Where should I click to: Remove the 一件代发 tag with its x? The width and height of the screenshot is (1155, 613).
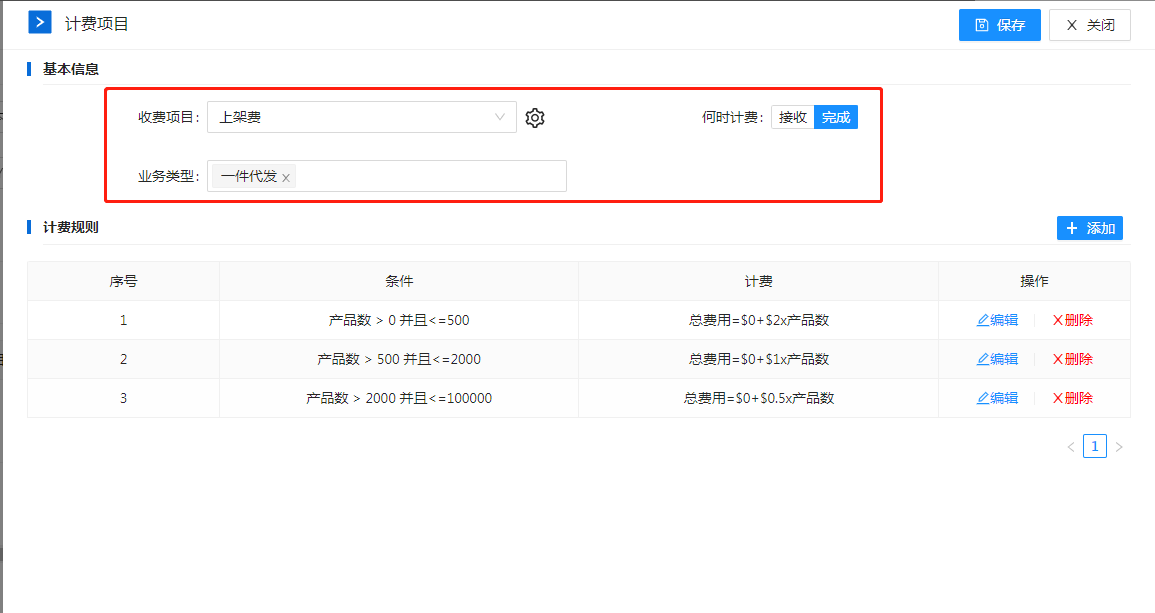pos(286,178)
